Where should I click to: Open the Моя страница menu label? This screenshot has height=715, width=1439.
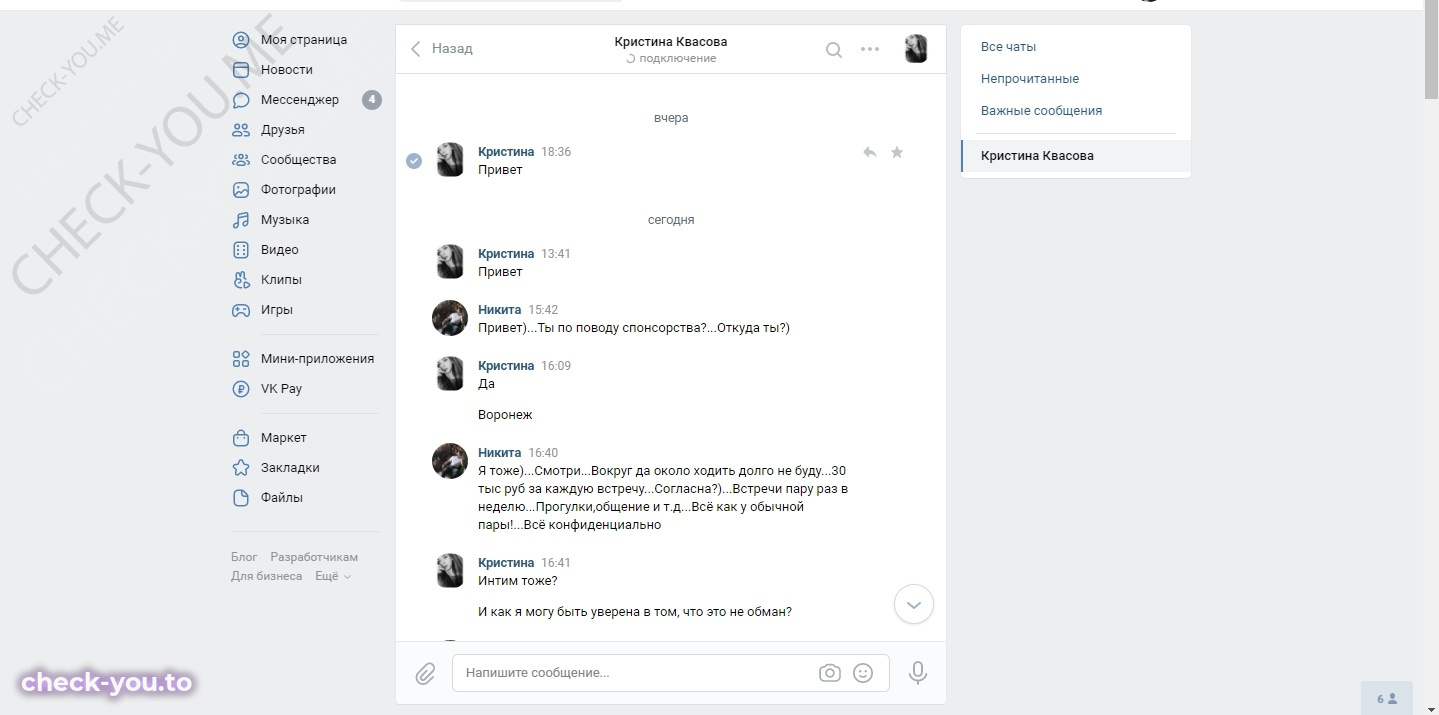[304, 40]
